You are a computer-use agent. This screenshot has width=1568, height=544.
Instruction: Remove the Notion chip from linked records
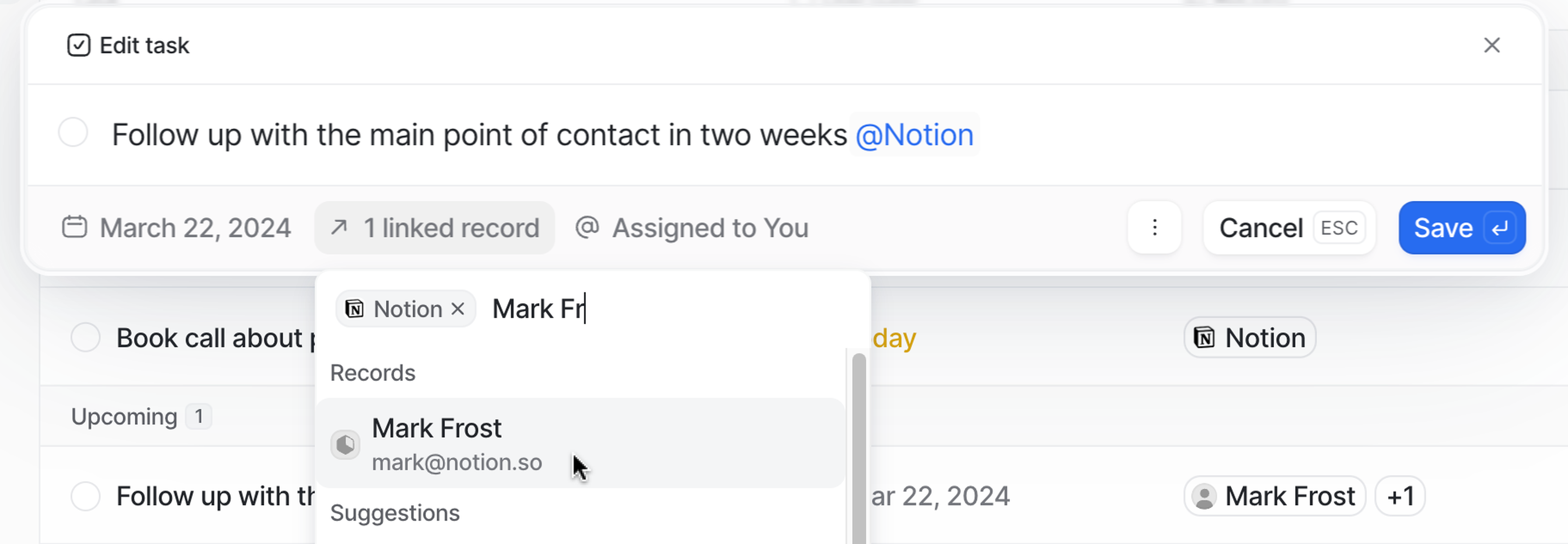pyautogui.click(x=458, y=309)
